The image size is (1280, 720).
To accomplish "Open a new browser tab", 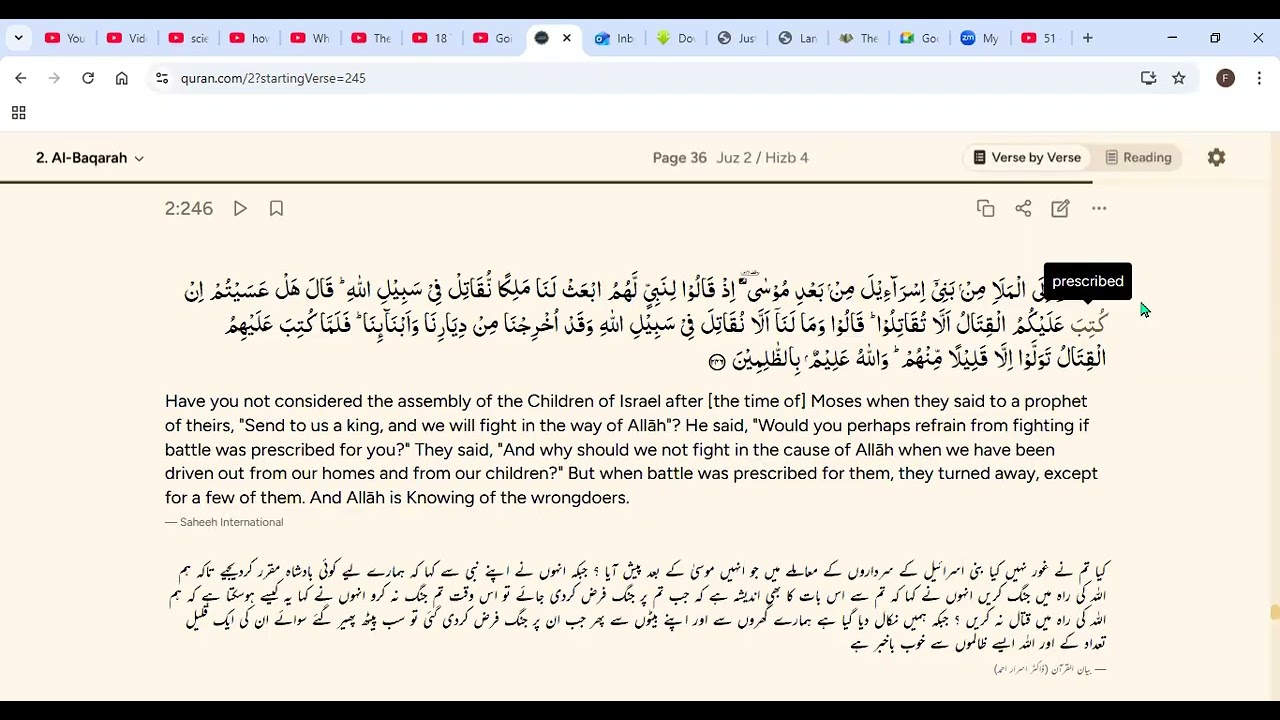I will [1087, 38].
